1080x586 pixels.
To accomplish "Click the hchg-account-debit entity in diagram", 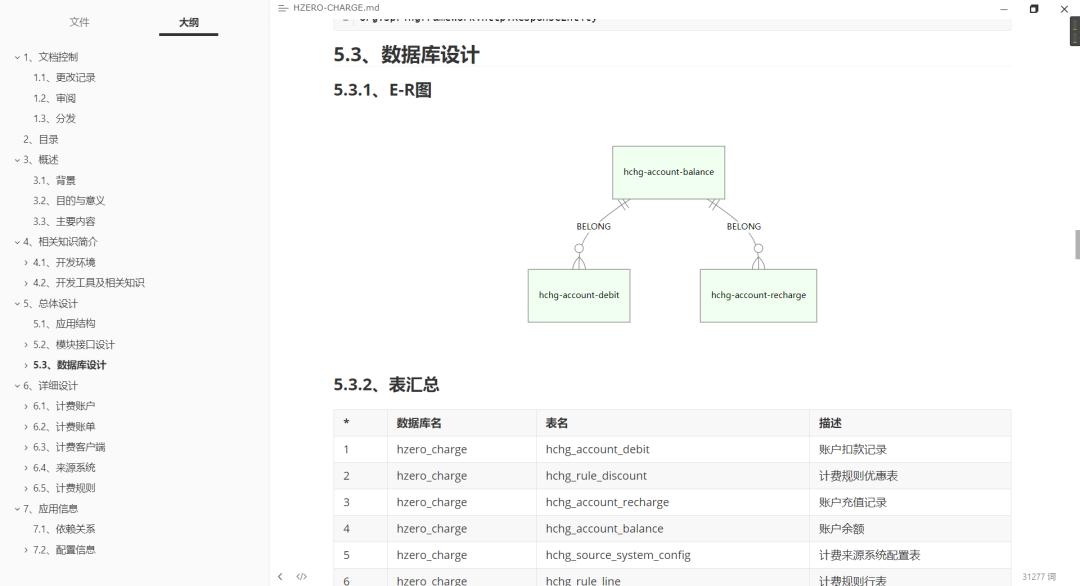I will pos(579,295).
